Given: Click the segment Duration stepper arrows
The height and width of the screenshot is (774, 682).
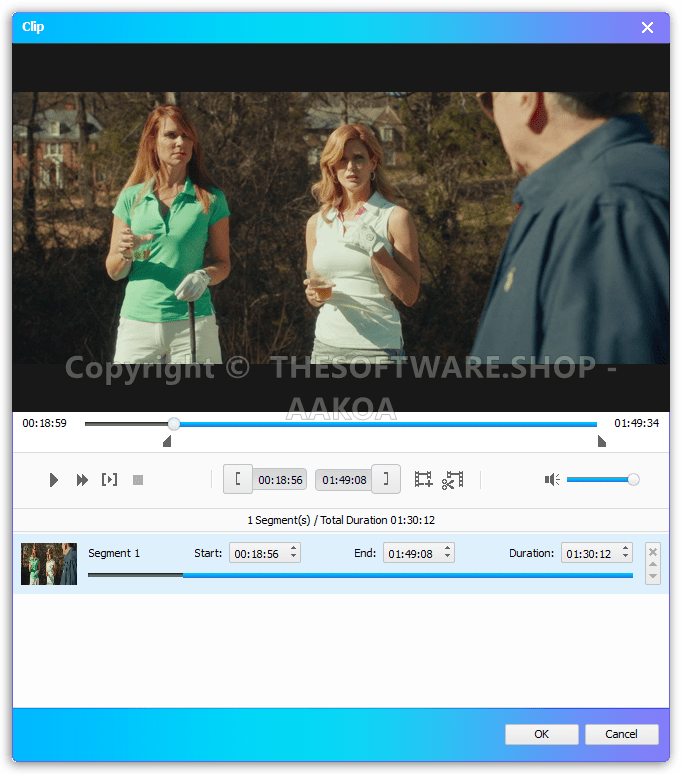Looking at the screenshot, I should 625,553.
